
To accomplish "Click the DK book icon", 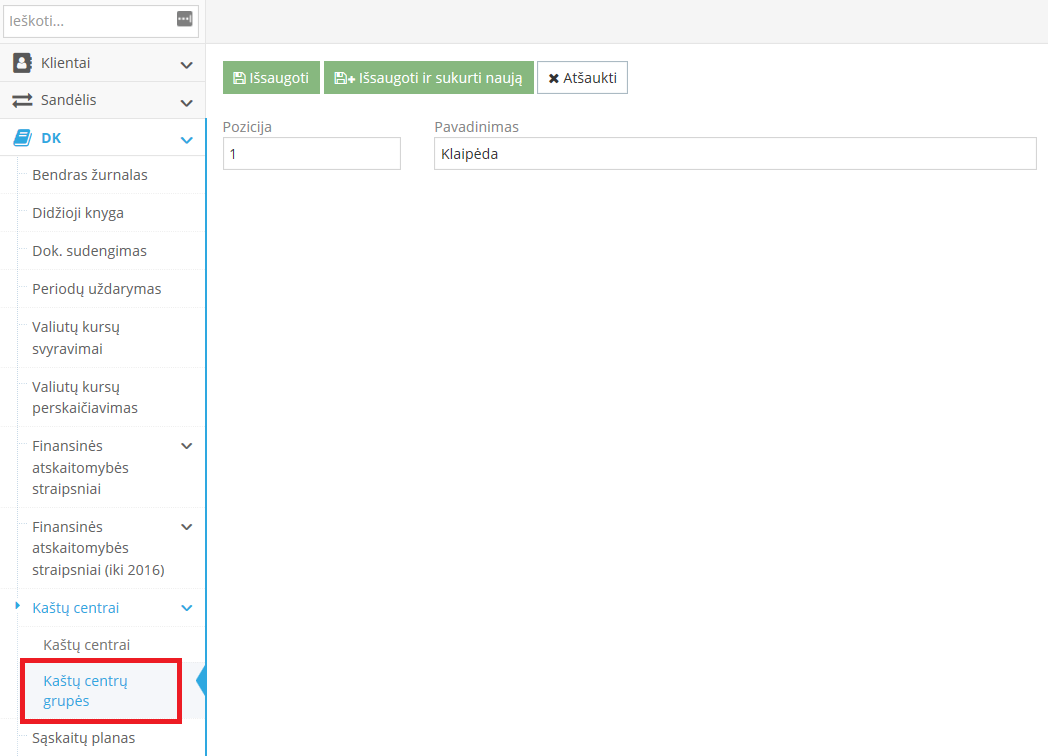I will [22, 139].
